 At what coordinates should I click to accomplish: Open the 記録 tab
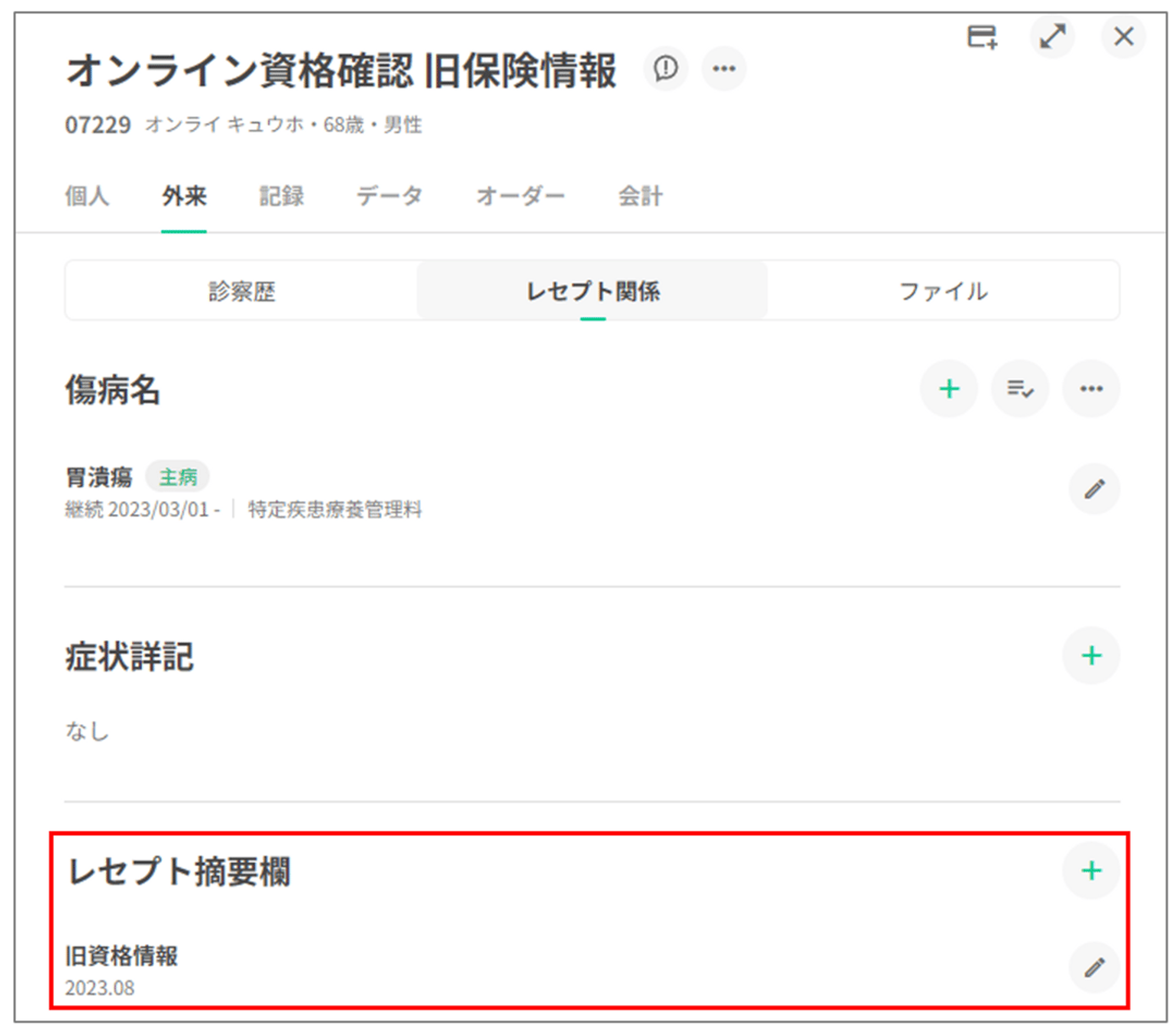pyautogui.click(x=282, y=196)
